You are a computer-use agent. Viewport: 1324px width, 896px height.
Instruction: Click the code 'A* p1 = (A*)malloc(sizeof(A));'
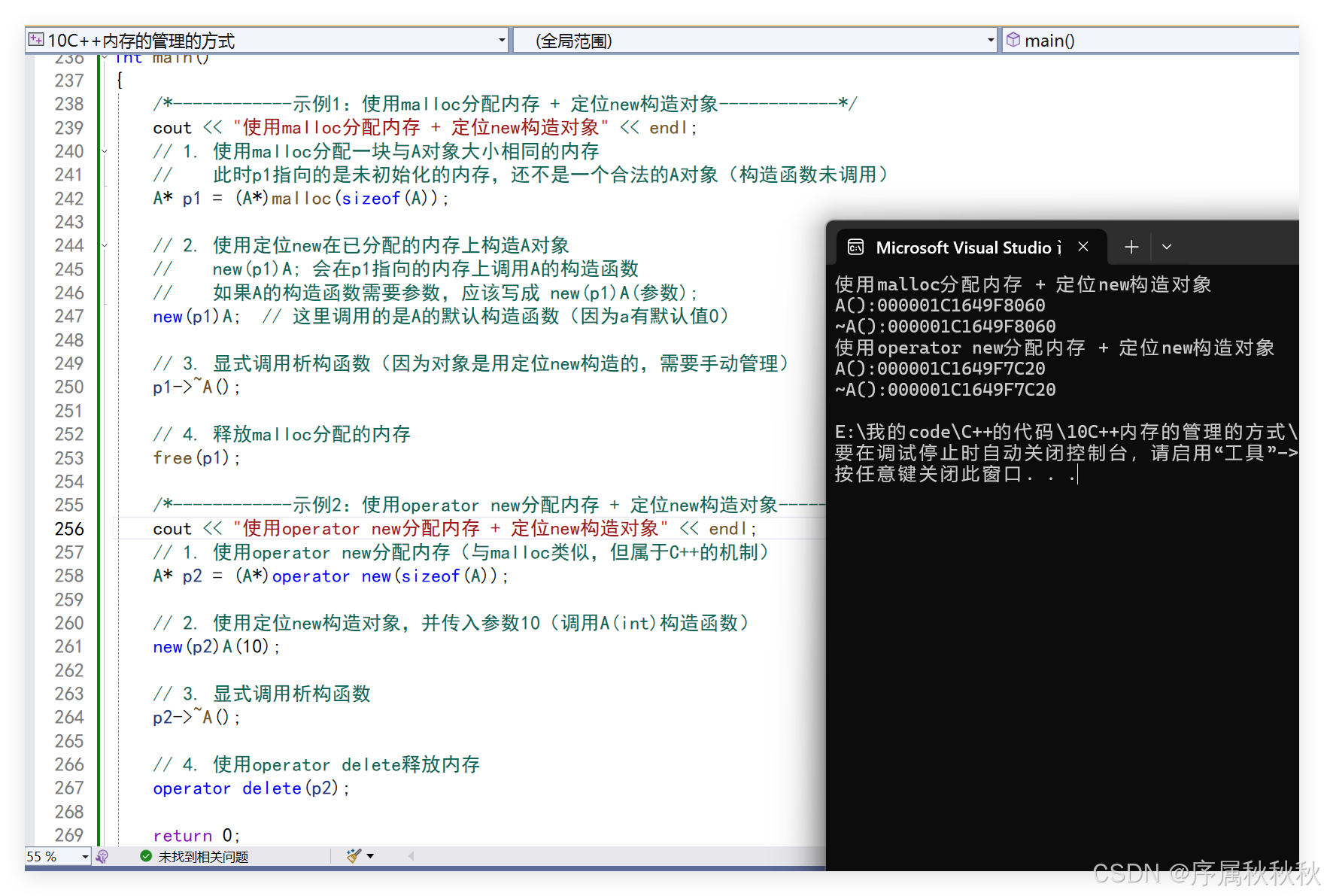pos(301,199)
